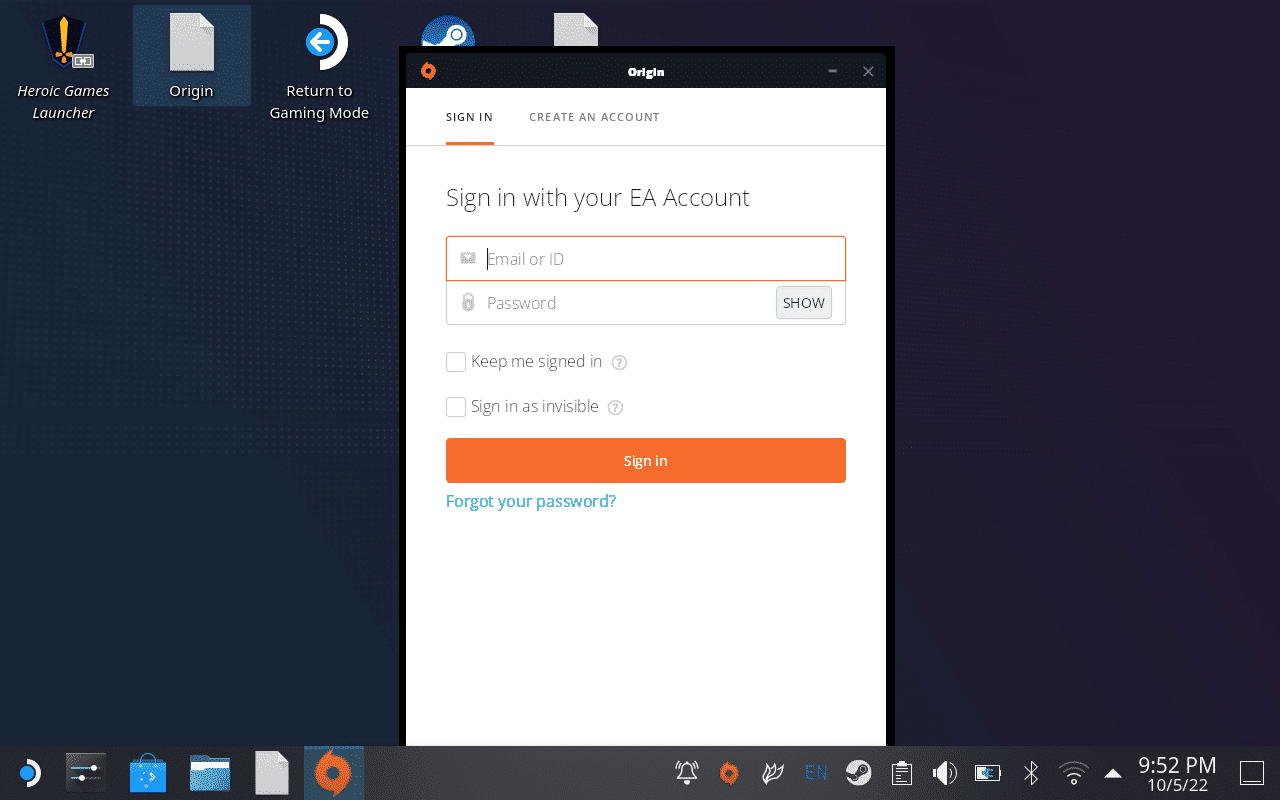
Task: Select the Heroic Games Launcher desktop icon
Action: 63,67
